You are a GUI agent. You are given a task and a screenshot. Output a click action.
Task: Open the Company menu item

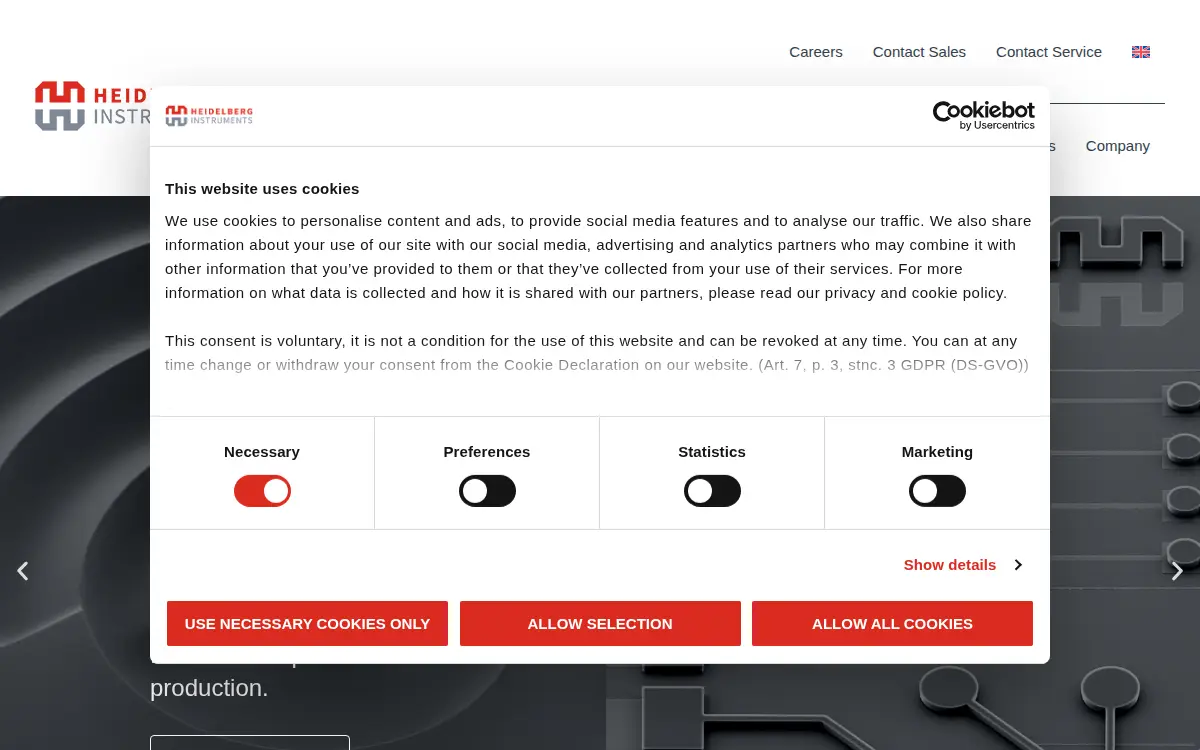1118,146
